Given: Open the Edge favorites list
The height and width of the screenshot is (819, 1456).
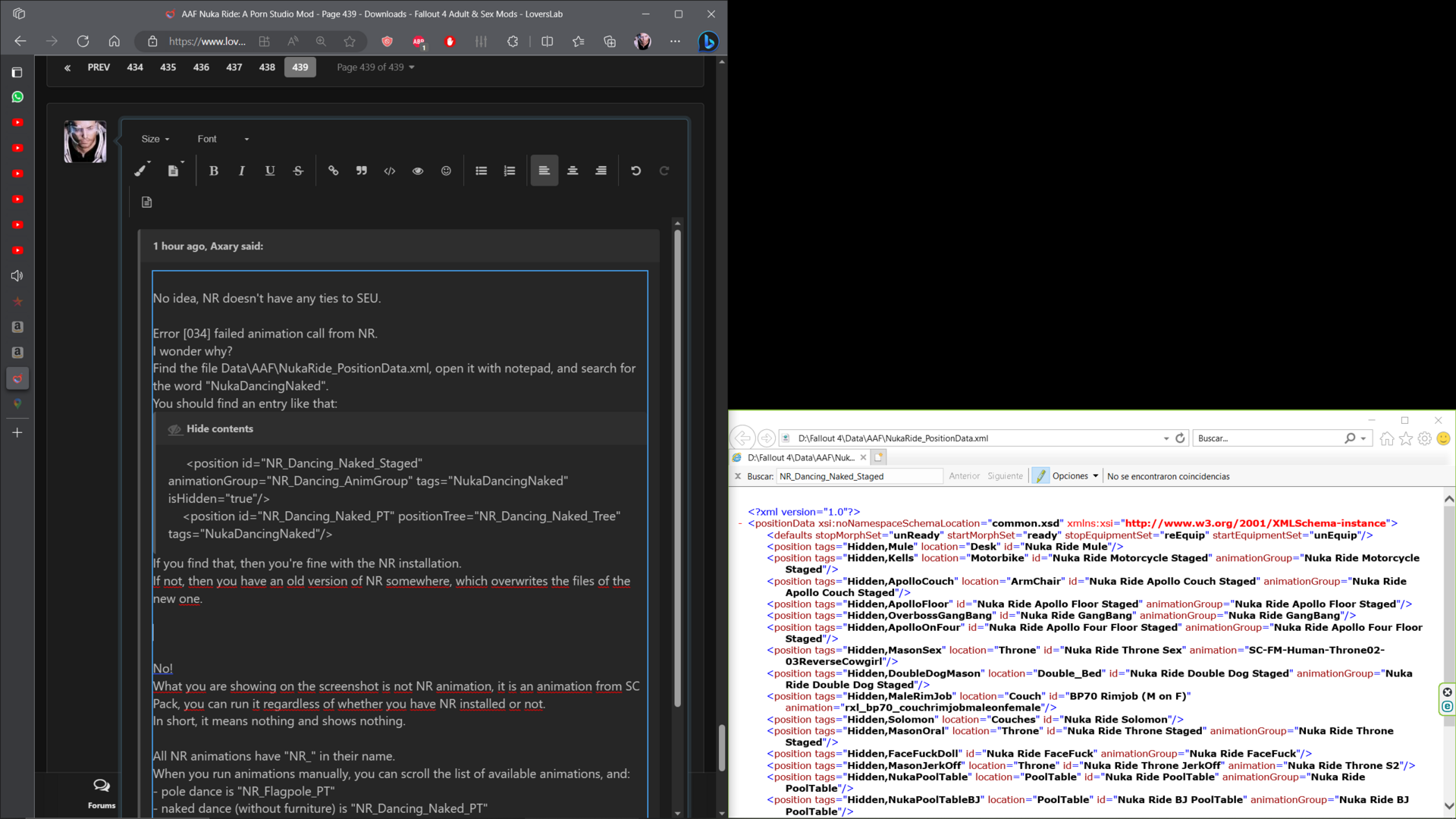Looking at the screenshot, I should [579, 42].
